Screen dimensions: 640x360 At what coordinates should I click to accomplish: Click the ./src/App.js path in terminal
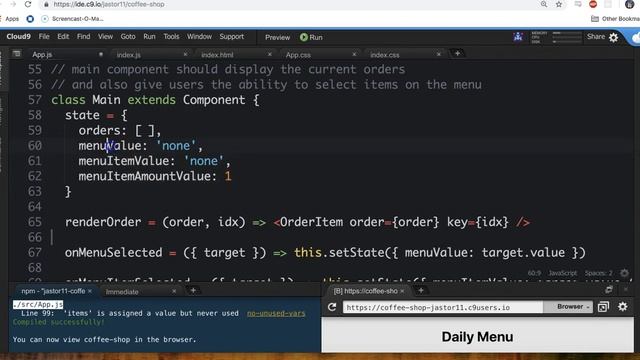coord(38,304)
